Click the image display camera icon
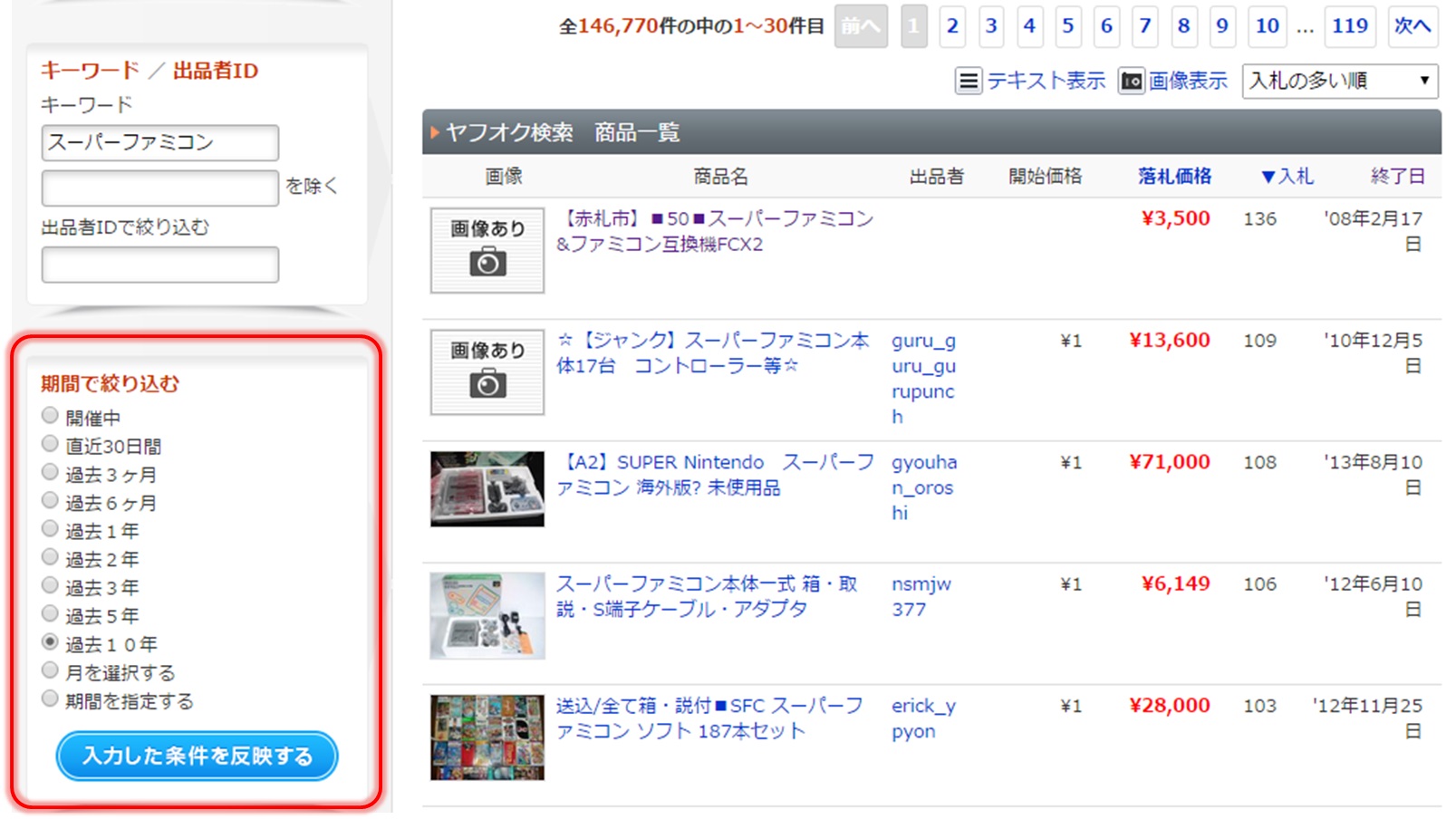1456x819 pixels. point(1131,82)
